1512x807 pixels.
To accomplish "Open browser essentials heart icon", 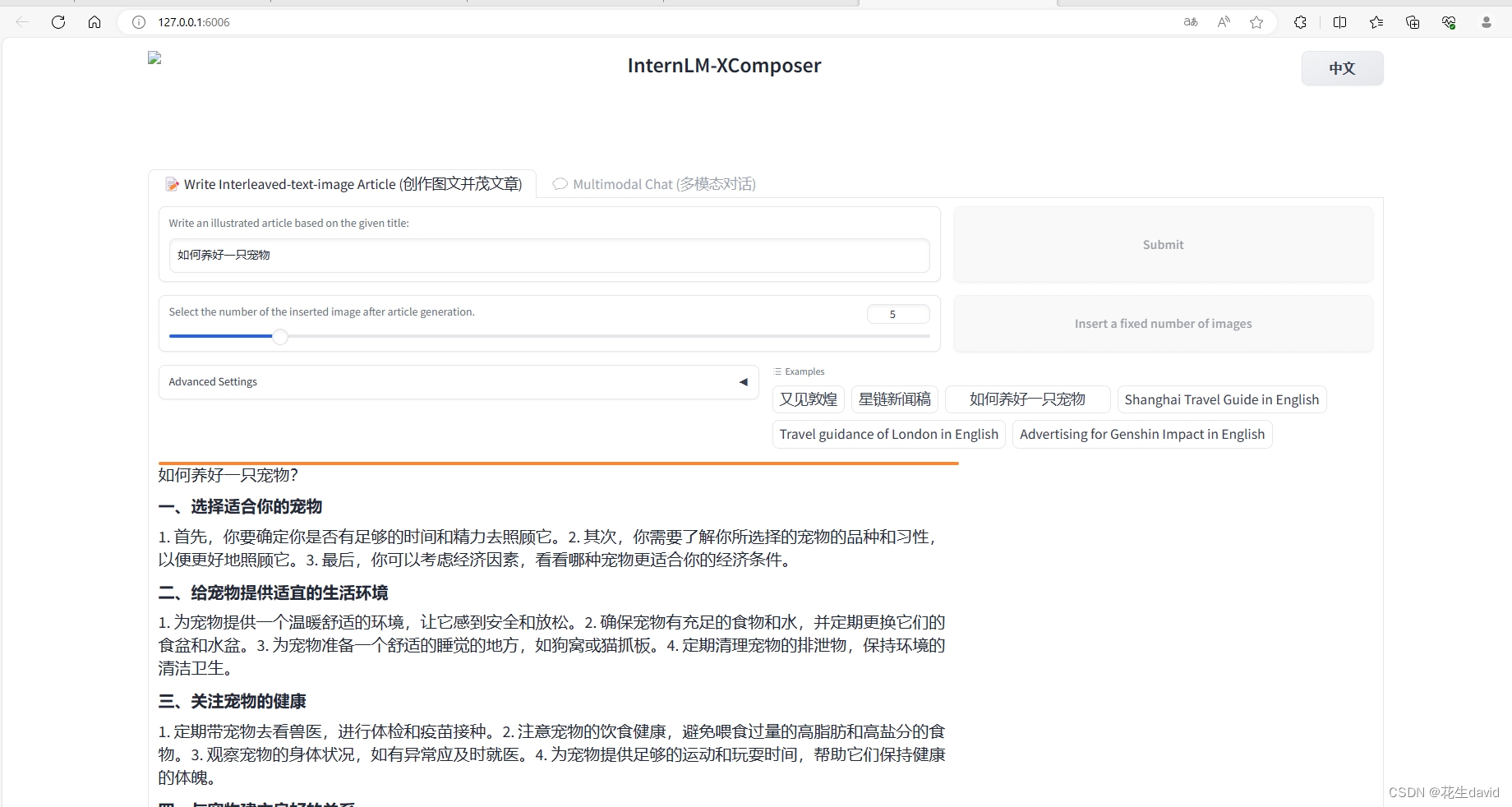I will (x=1449, y=22).
